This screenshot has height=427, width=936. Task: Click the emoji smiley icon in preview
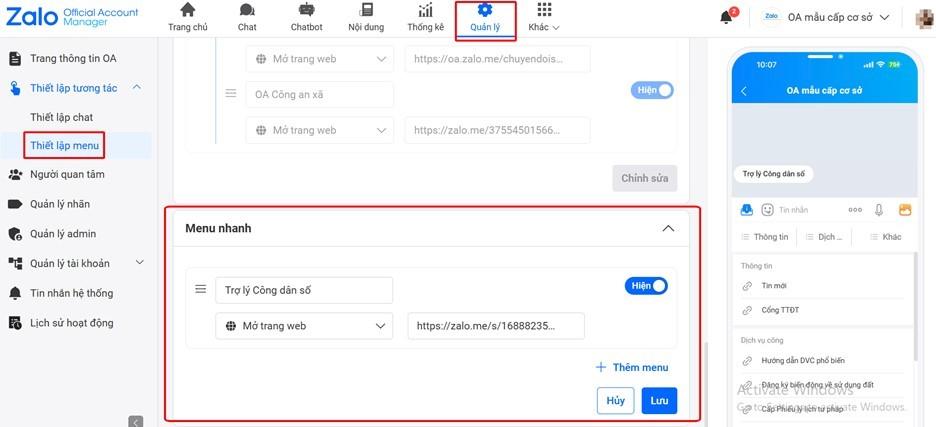[767, 210]
